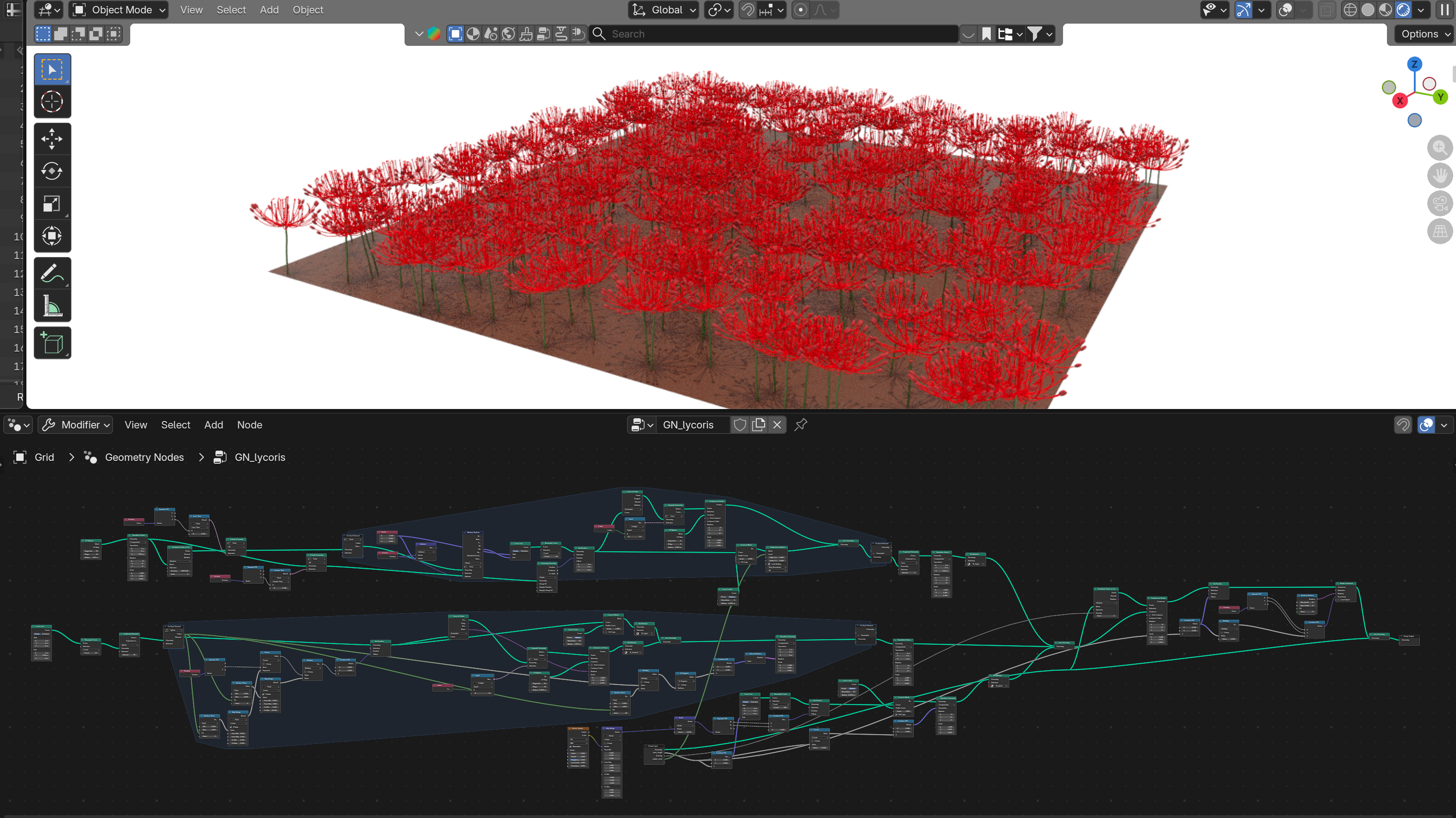Activate the 3D Cursor tool
Screen dimensions: 1456x818
tap(52, 102)
